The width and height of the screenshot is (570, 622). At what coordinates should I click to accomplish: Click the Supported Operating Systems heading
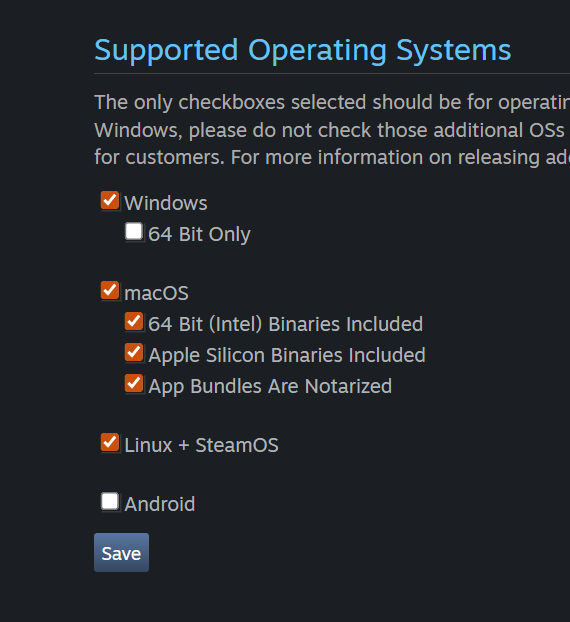tap(303, 50)
